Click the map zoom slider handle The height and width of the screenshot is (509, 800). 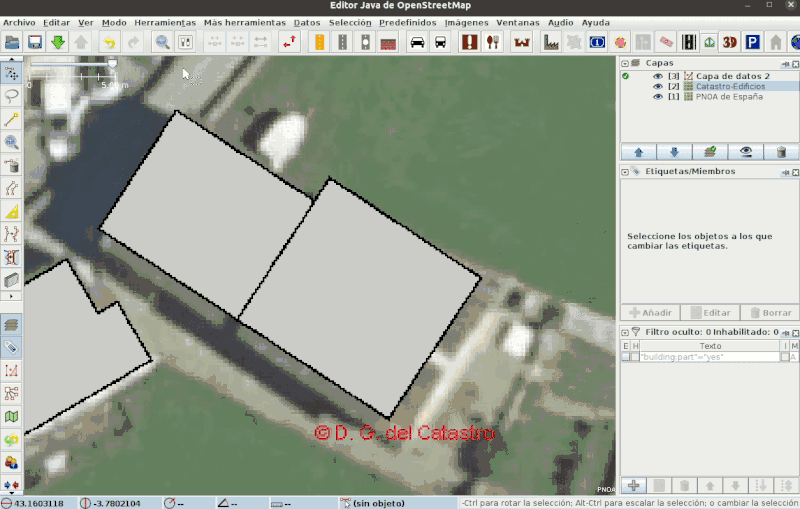112,63
